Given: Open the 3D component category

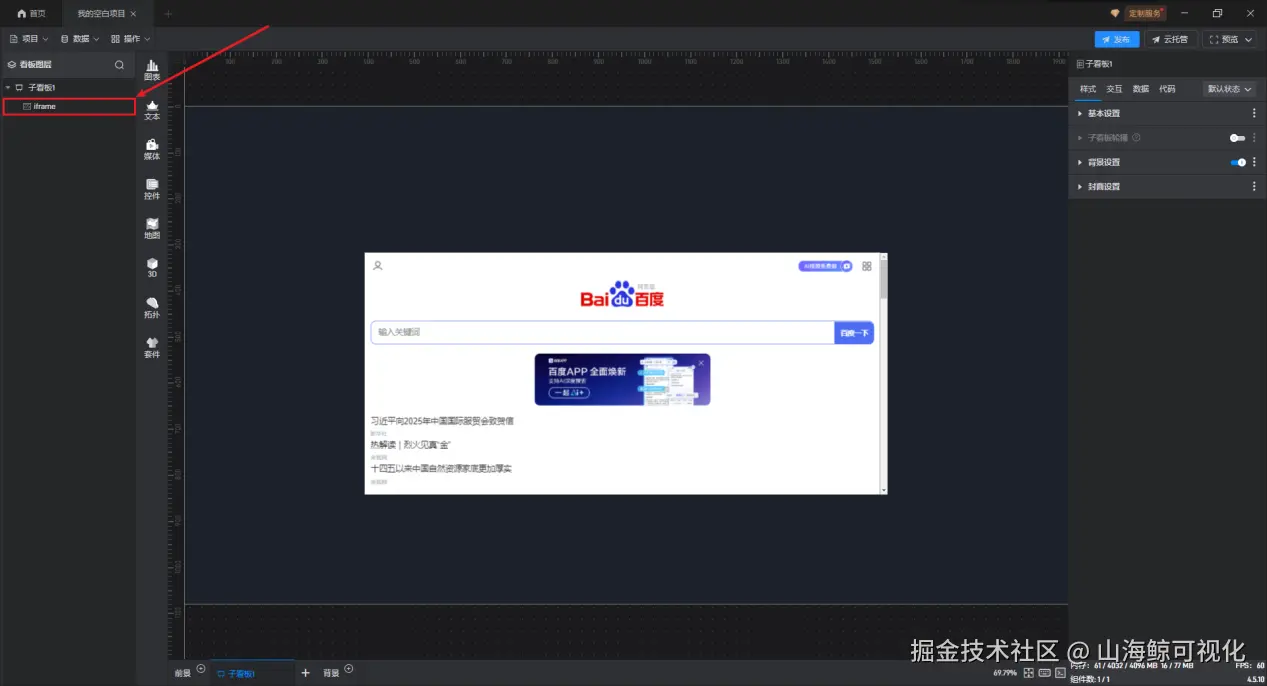Looking at the screenshot, I should [x=152, y=268].
